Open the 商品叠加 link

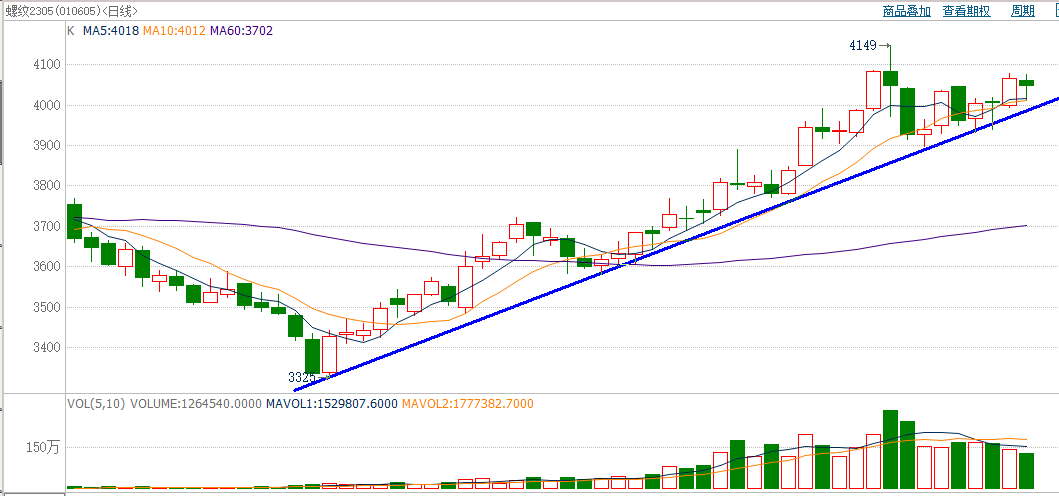[906, 11]
